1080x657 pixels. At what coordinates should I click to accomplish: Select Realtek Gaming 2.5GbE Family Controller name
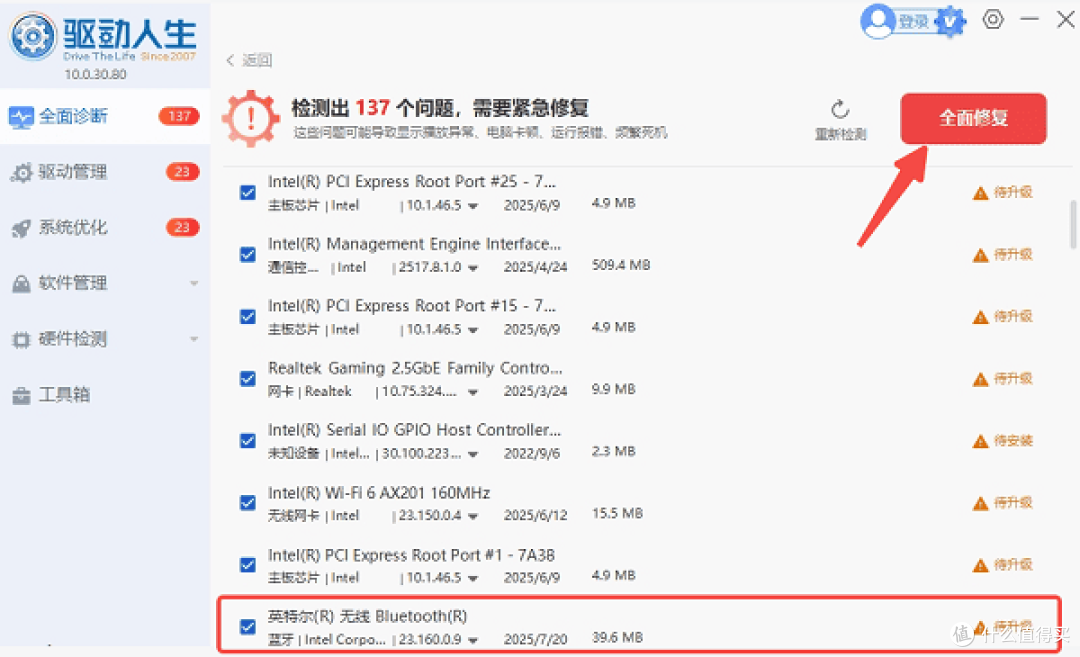coord(415,368)
